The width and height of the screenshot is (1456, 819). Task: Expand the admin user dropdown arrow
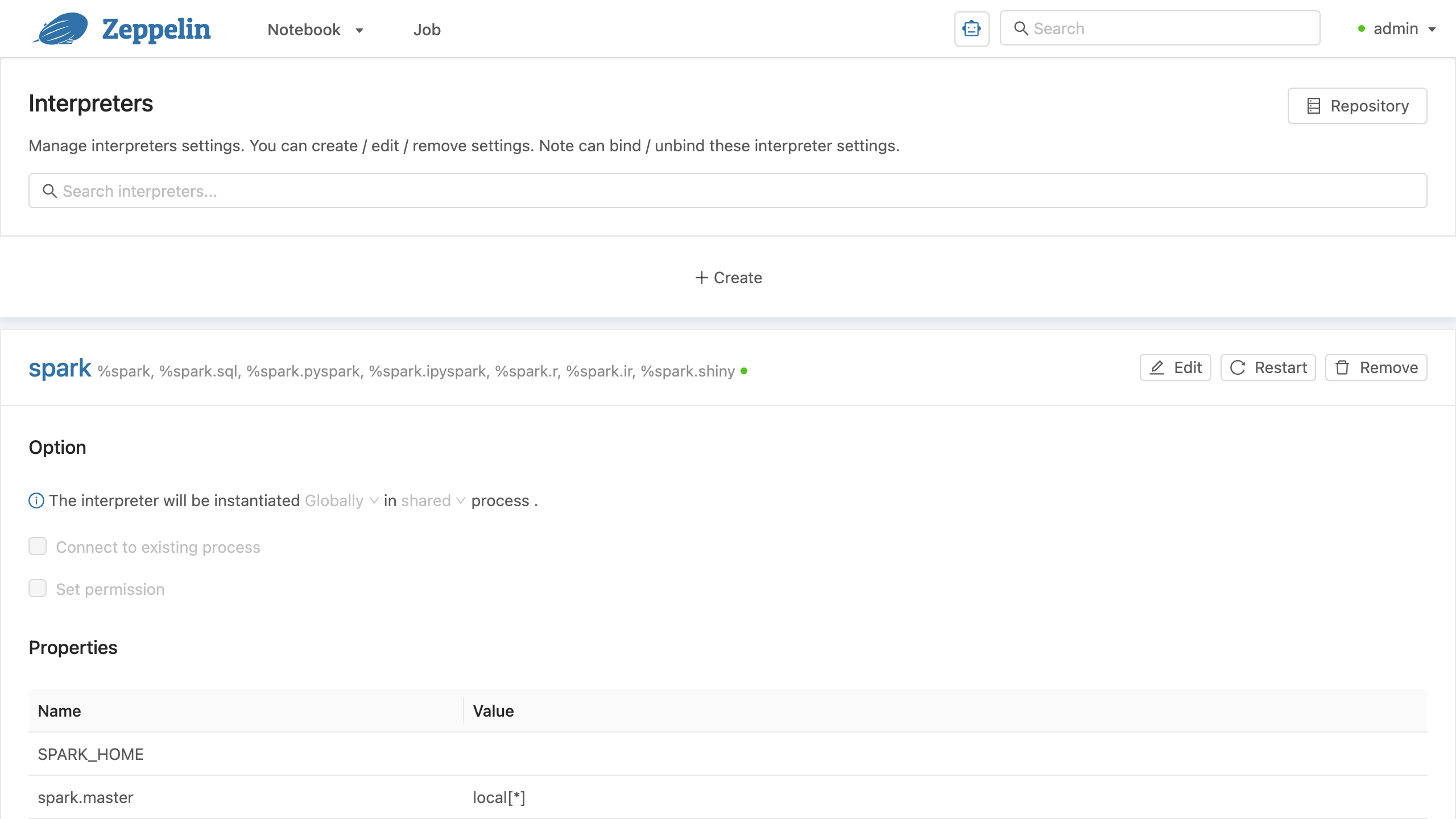pos(1432,30)
